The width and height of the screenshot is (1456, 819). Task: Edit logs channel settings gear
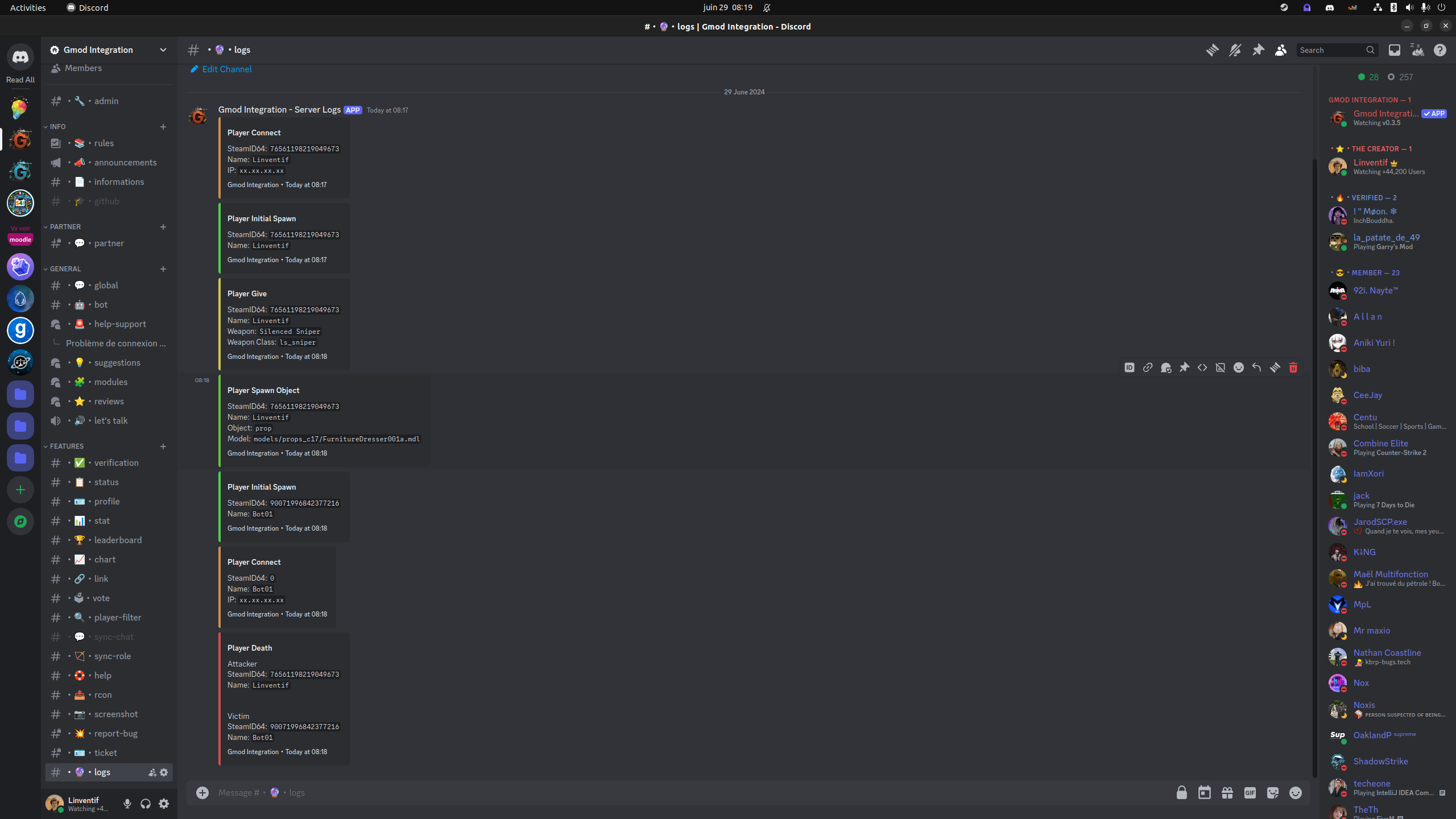point(164,772)
